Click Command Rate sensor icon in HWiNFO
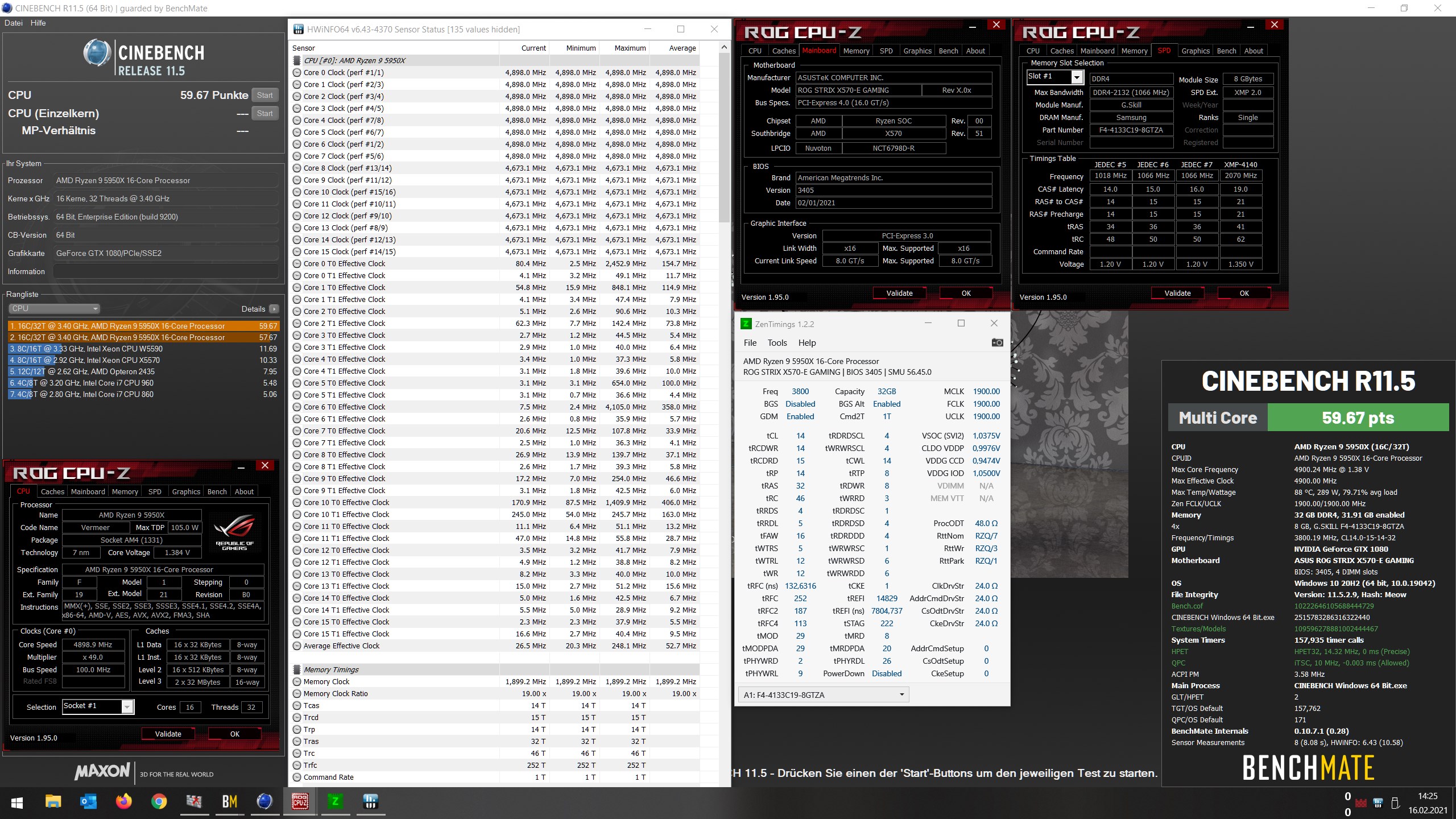 297,777
